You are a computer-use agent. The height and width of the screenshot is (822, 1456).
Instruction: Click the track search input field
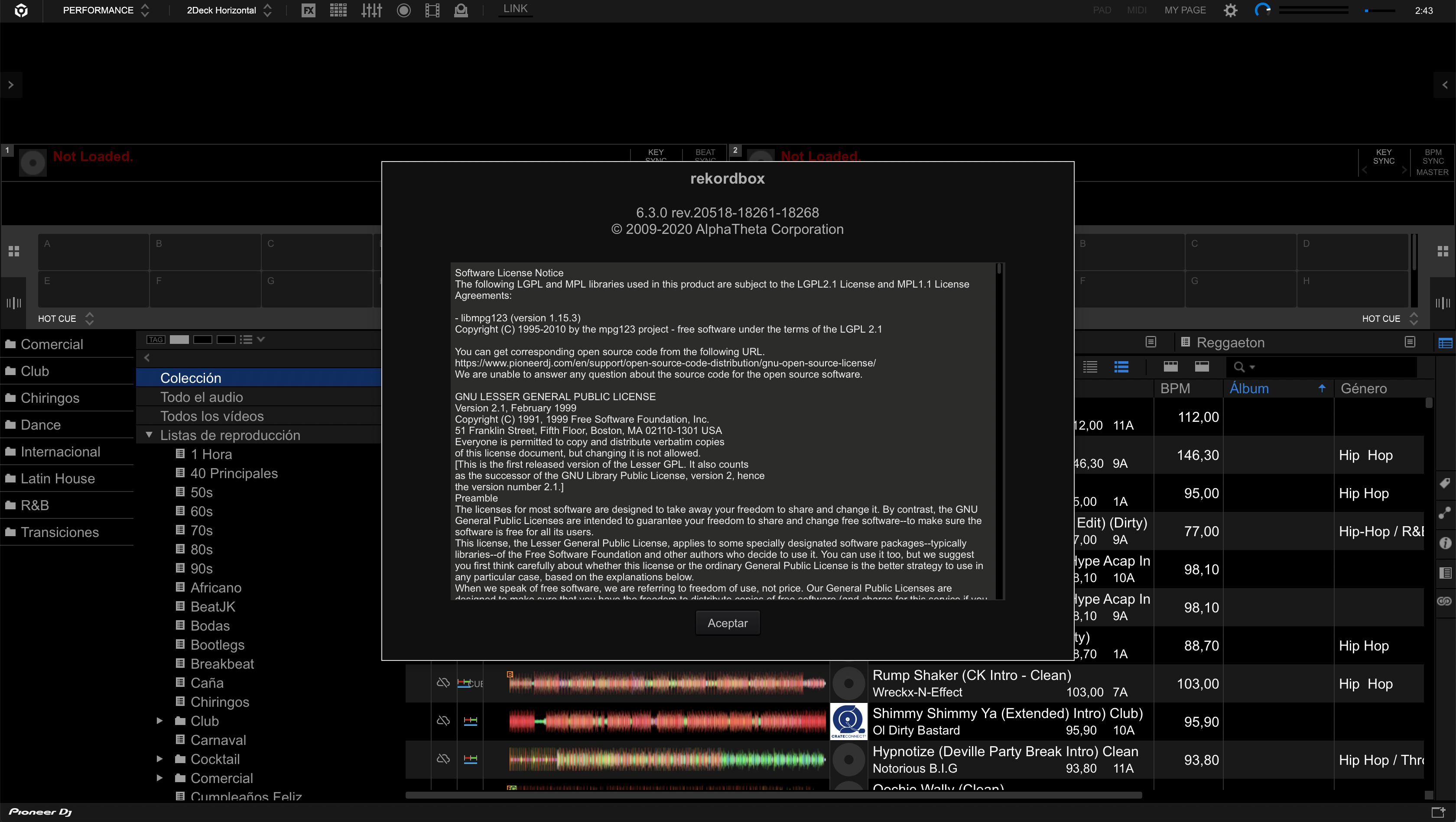[x=1336, y=367]
